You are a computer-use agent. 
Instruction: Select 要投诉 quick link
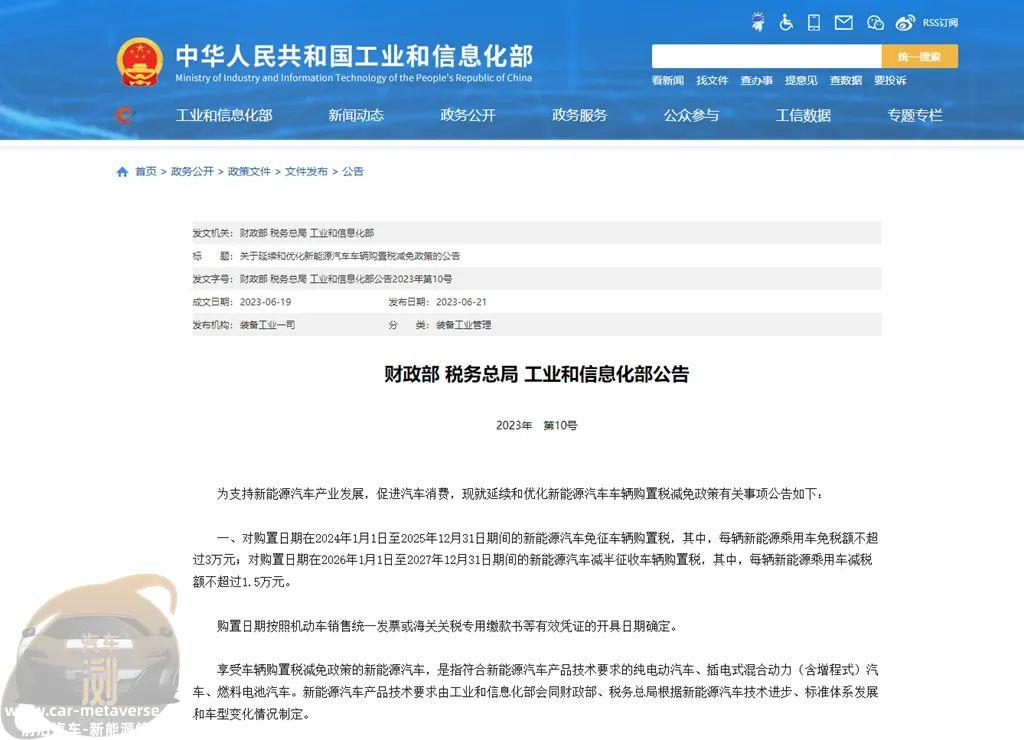(x=890, y=80)
